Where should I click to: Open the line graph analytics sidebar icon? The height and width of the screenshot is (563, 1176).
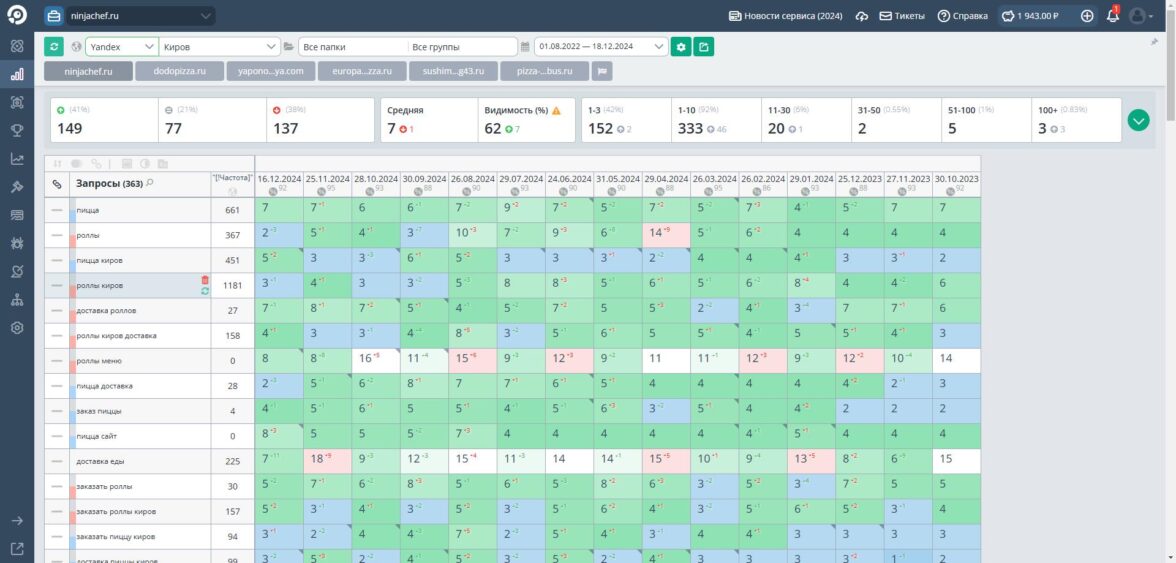pyautogui.click(x=16, y=159)
